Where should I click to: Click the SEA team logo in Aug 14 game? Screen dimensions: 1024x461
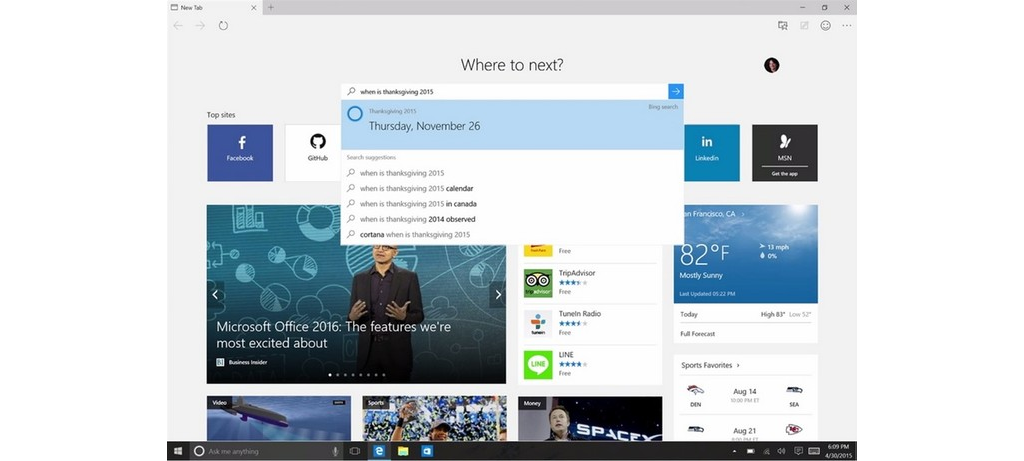(794, 390)
